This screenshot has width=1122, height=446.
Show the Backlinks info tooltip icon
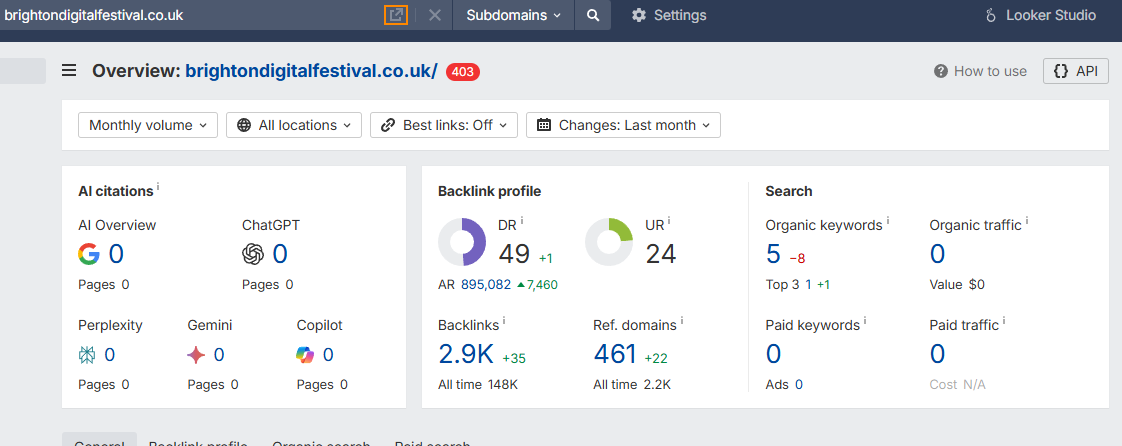[504, 321]
